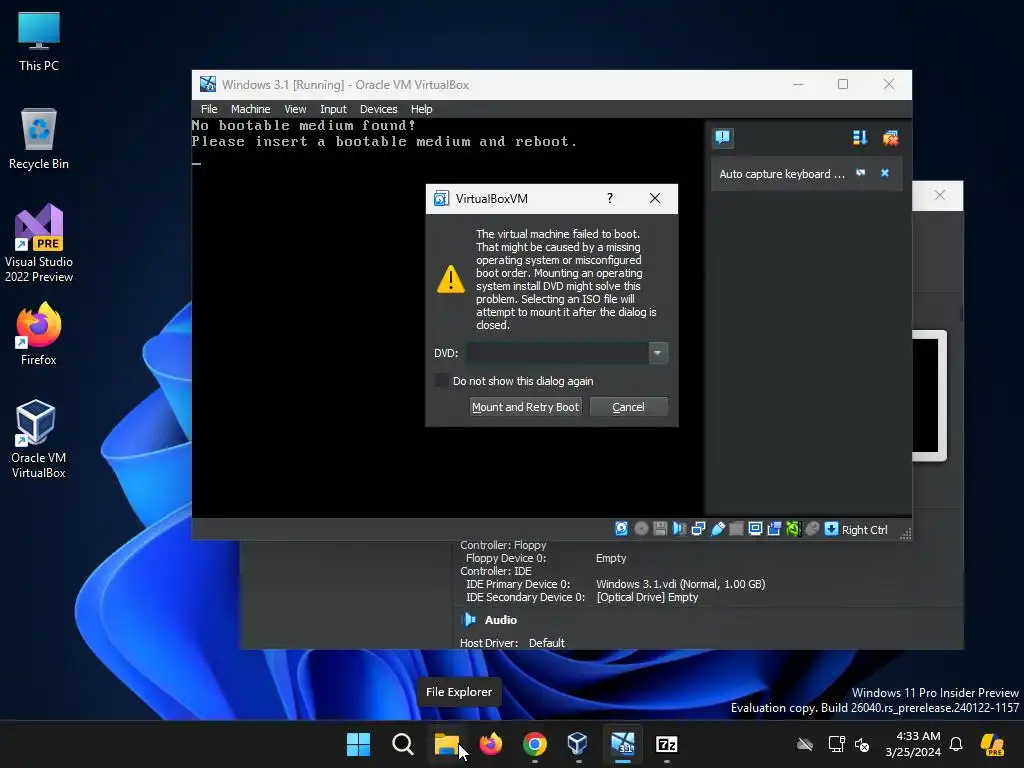
Task: Click the Windows 3.1.vdi IDE primary device entry
Action: [x=680, y=584]
